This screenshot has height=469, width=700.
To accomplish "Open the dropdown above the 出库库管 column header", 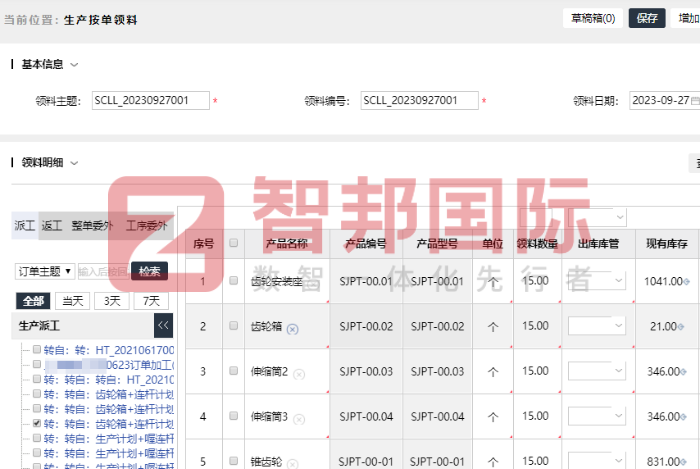I will coord(597,217).
